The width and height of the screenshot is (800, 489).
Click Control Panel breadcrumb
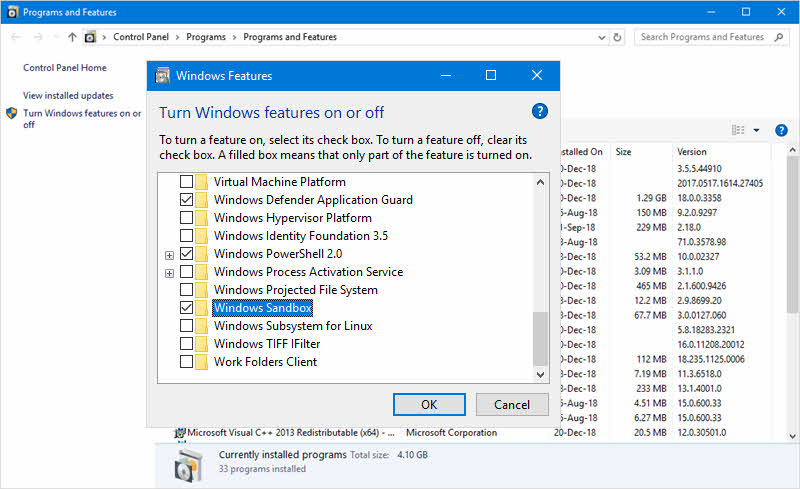click(141, 37)
